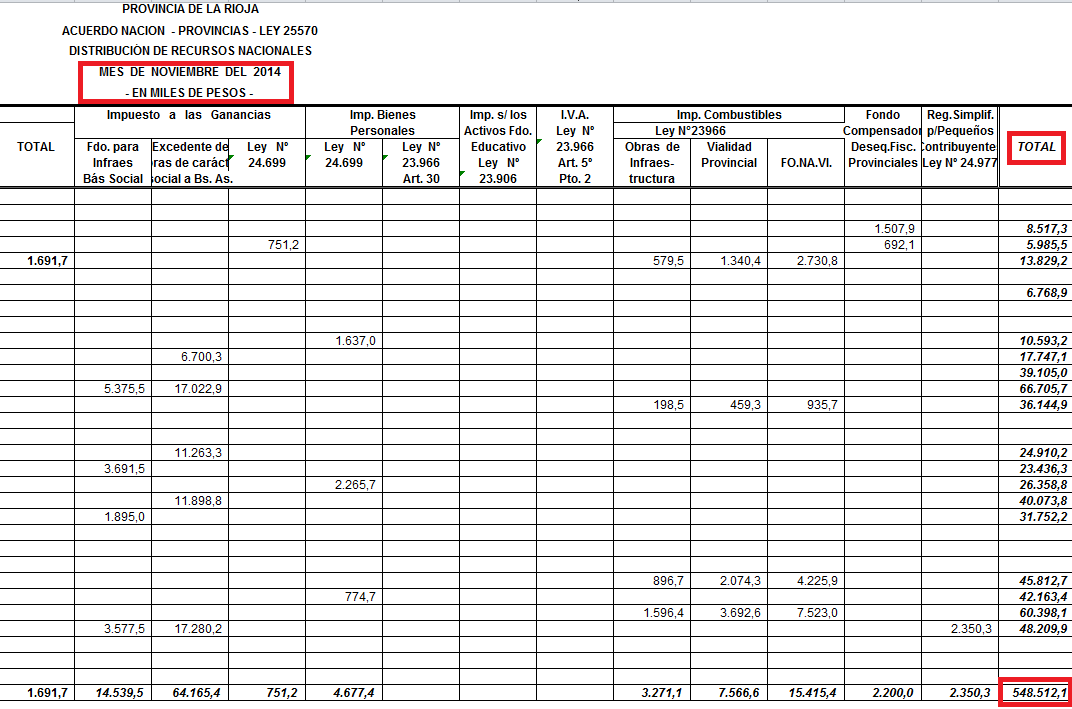Select the 'Vialidad Provincial' column header

click(728, 155)
